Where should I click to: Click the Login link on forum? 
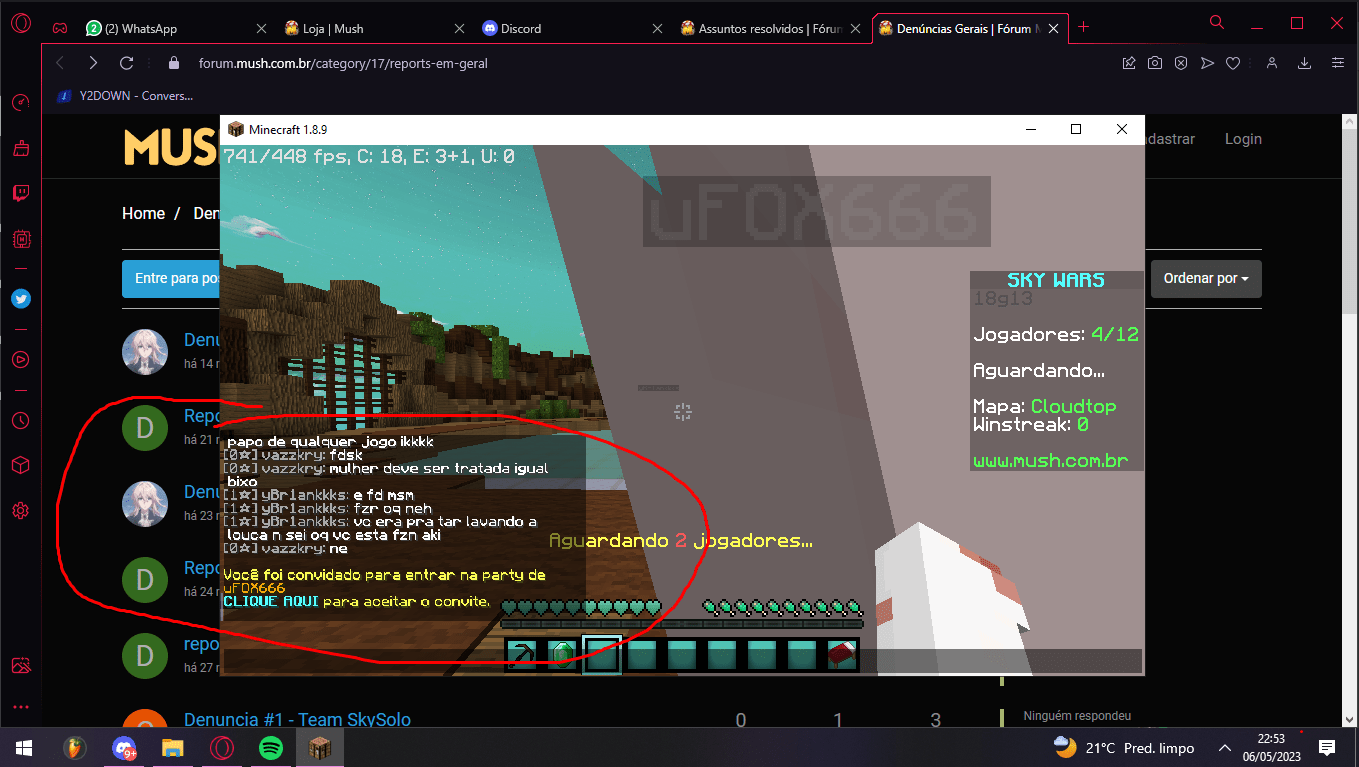tap(1243, 139)
